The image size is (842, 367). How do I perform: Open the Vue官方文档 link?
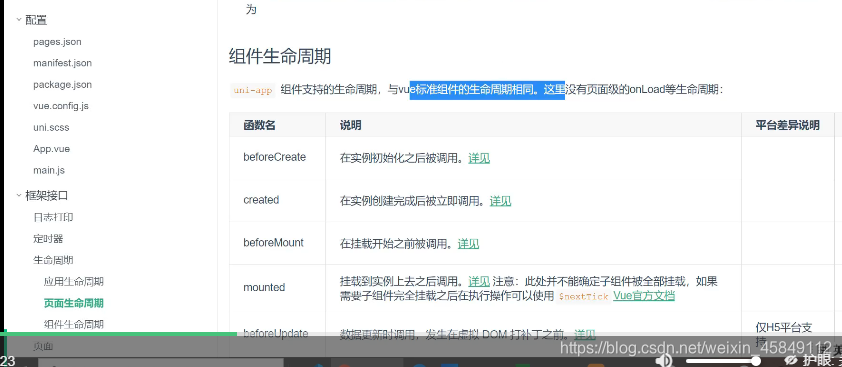tap(644, 296)
